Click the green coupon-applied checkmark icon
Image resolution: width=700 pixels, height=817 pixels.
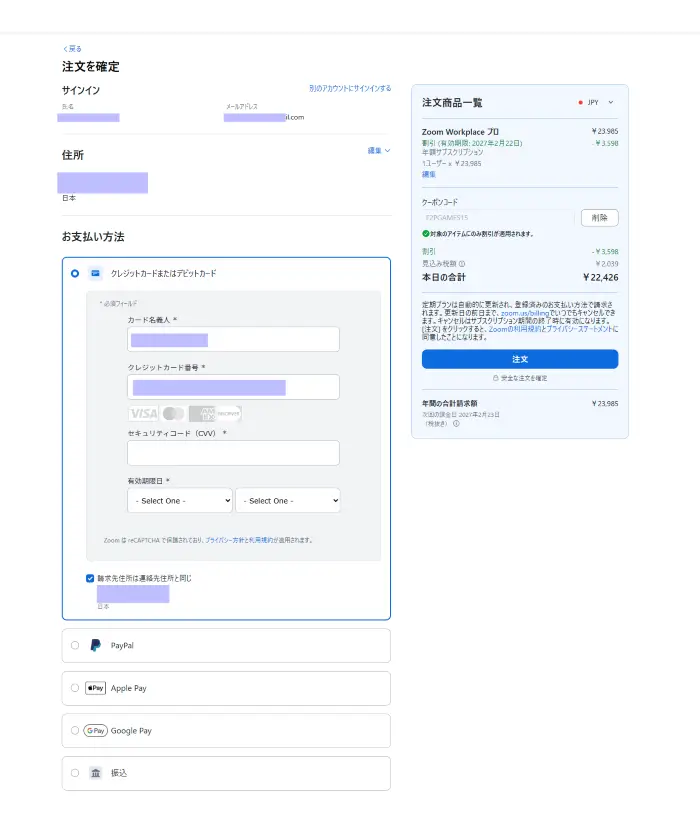pyautogui.click(x=425, y=233)
